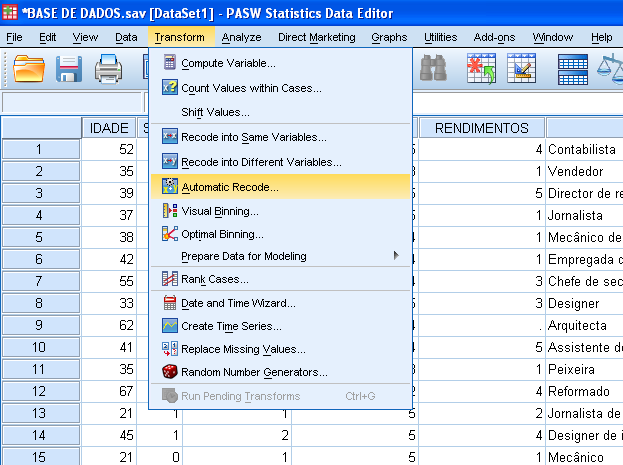
Task: Click the Find binoculars icon
Action: (x=433, y=68)
